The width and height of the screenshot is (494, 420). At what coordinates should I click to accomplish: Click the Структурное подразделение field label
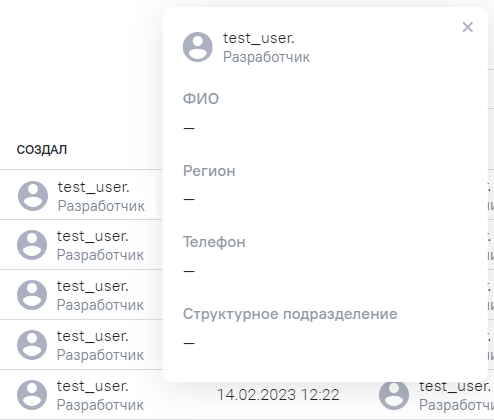[x=290, y=314]
